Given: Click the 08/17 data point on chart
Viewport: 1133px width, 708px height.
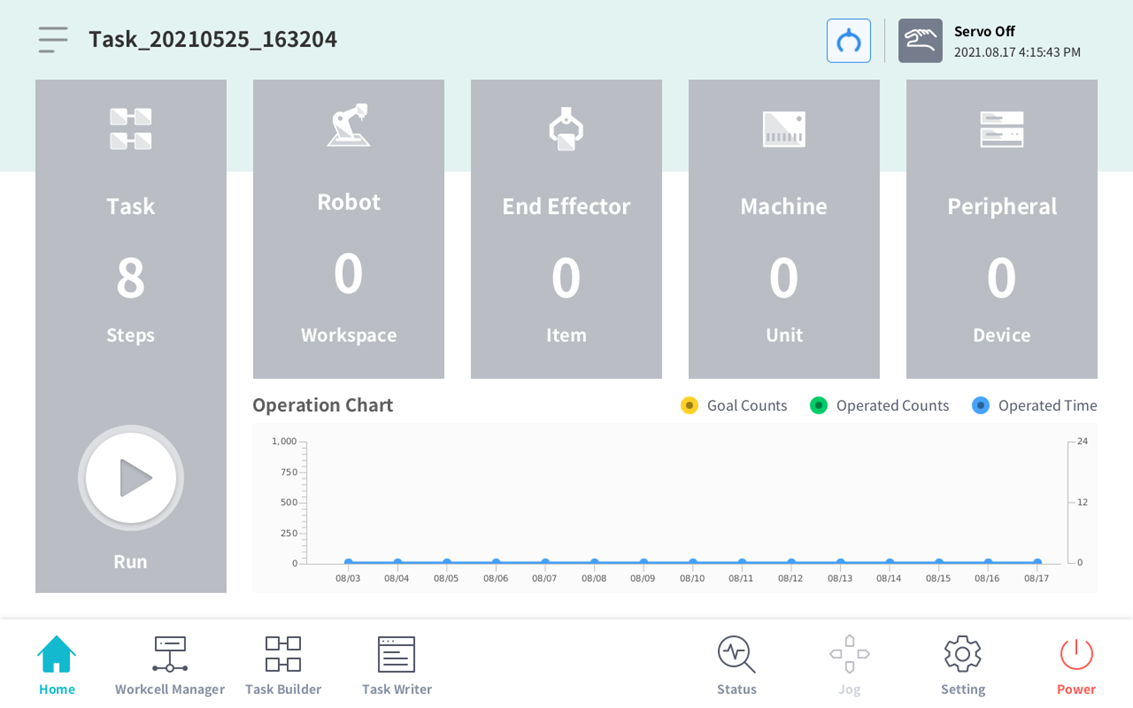Looking at the screenshot, I should (x=1037, y=562).
